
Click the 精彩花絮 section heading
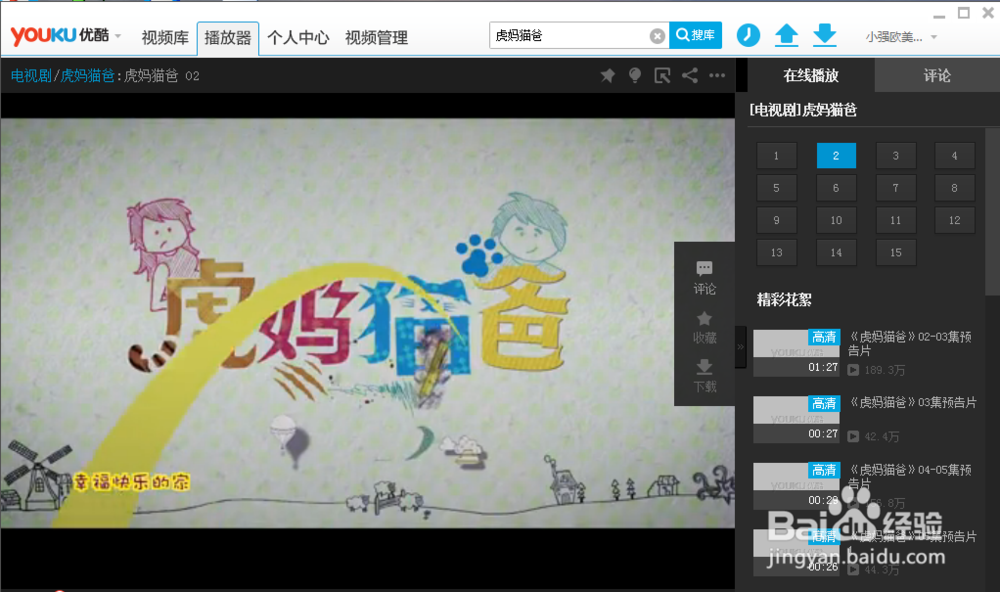784,299
